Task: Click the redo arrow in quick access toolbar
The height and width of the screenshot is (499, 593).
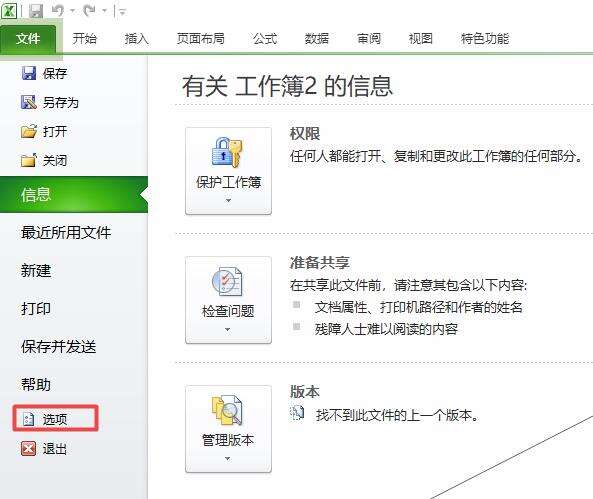Action: point(90,11)
